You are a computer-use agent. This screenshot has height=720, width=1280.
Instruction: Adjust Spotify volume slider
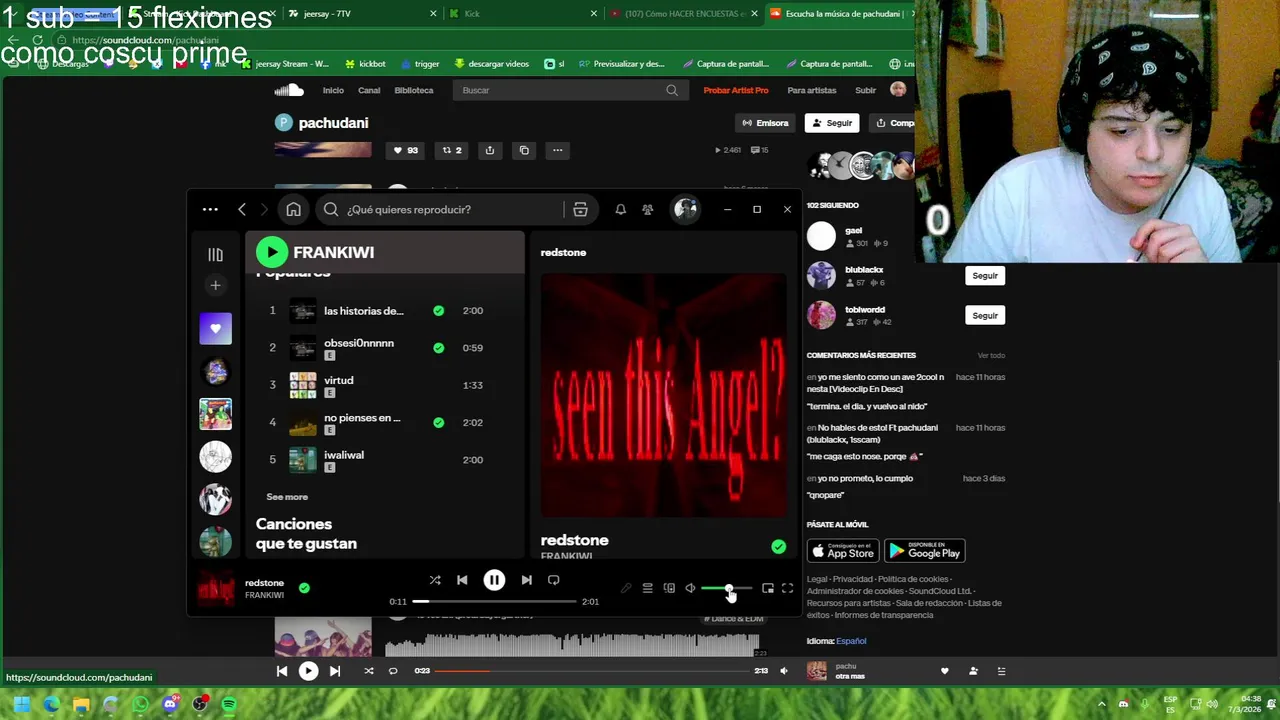[x=726, y=588]
